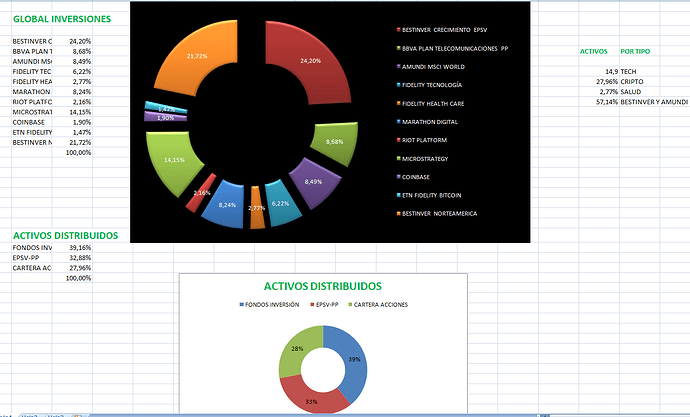This screenshot has height=417, width=690.
Task: Select EPSV-PP legend entry in lower chart
Action: click(x=324, y=304)
